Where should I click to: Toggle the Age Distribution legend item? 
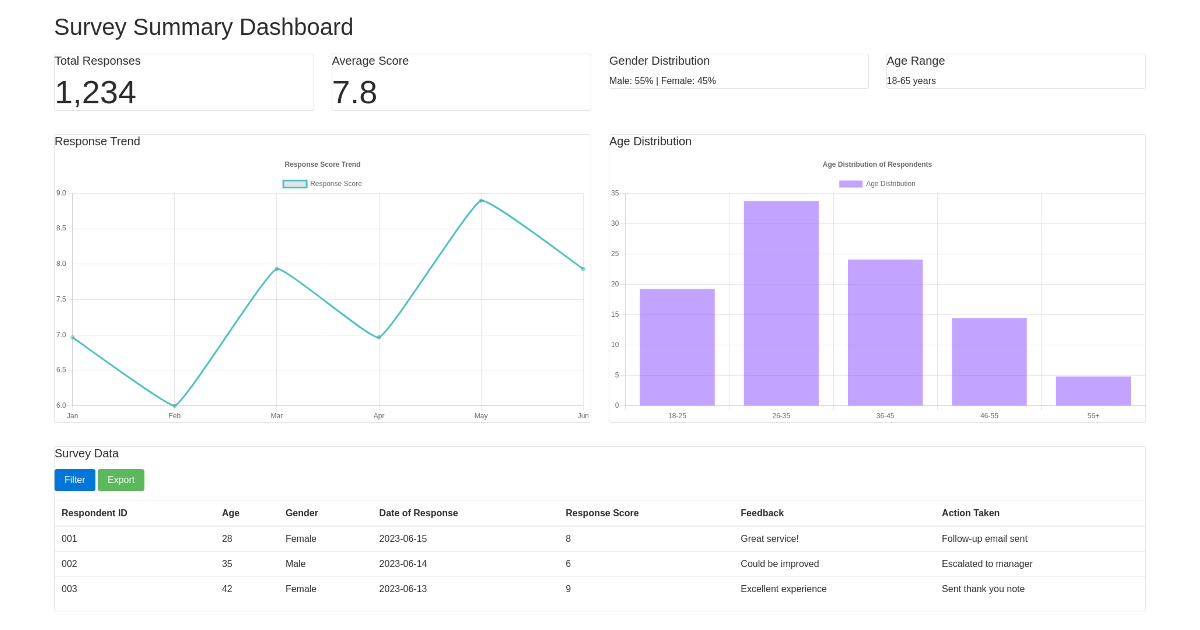[878, 183]
